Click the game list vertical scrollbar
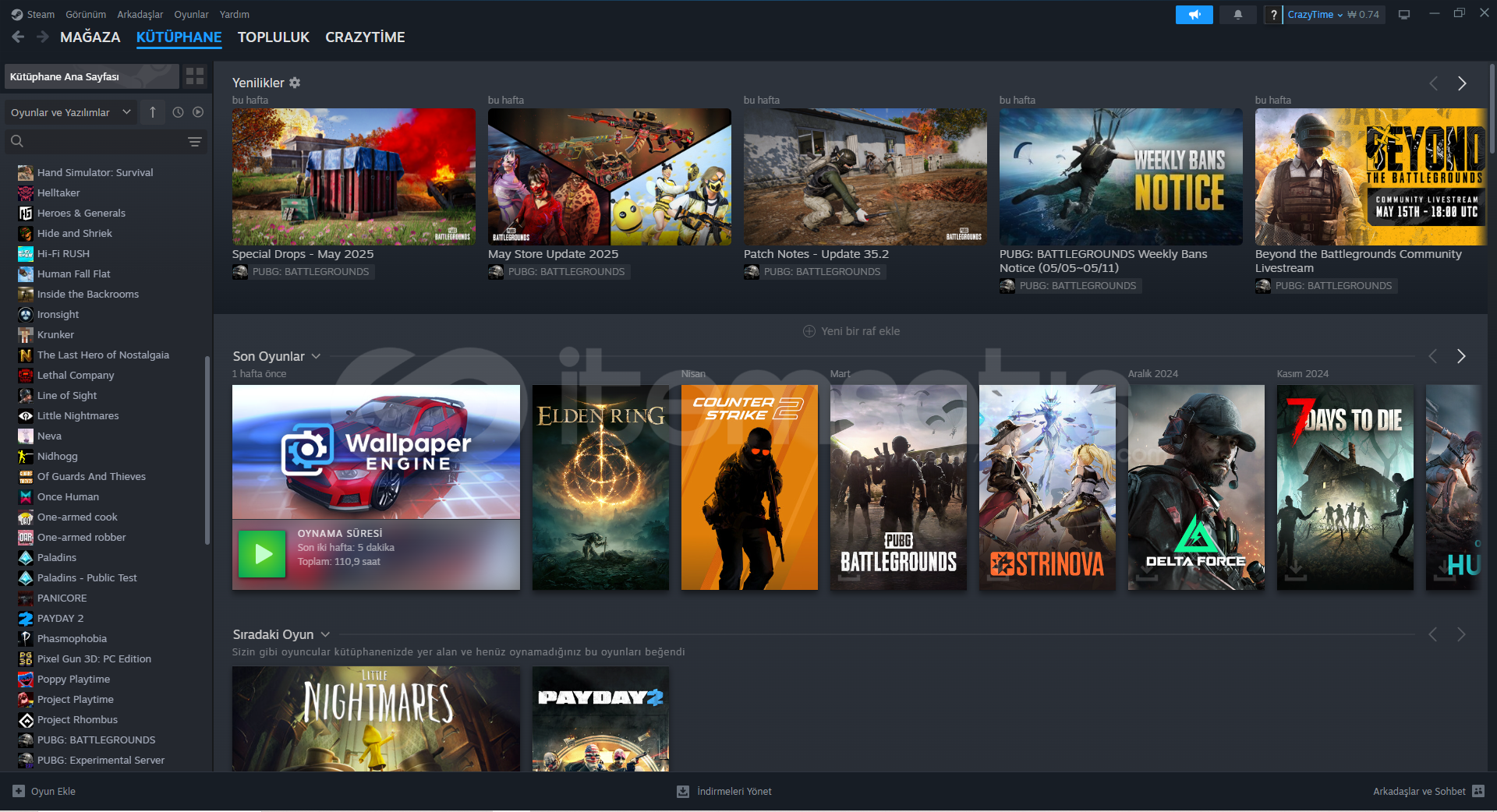Screen dimensions: 1497x812 pos(207,450)
